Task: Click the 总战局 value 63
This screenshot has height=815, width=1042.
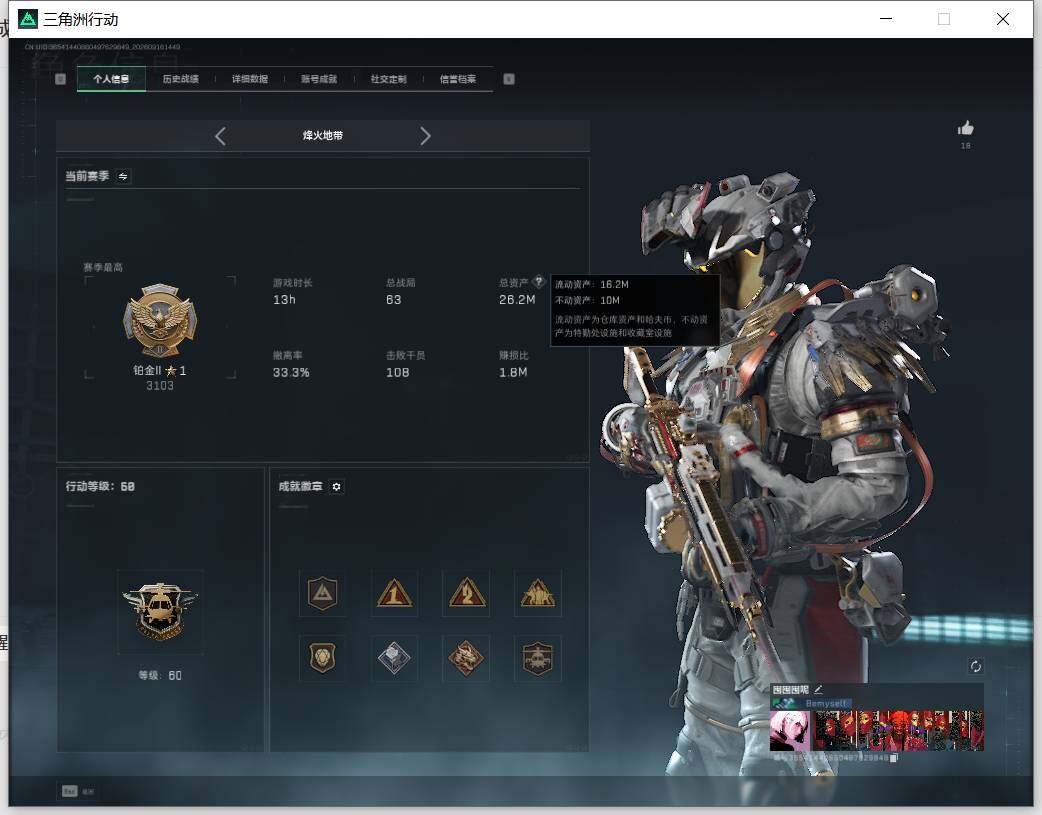Action: 393,300
